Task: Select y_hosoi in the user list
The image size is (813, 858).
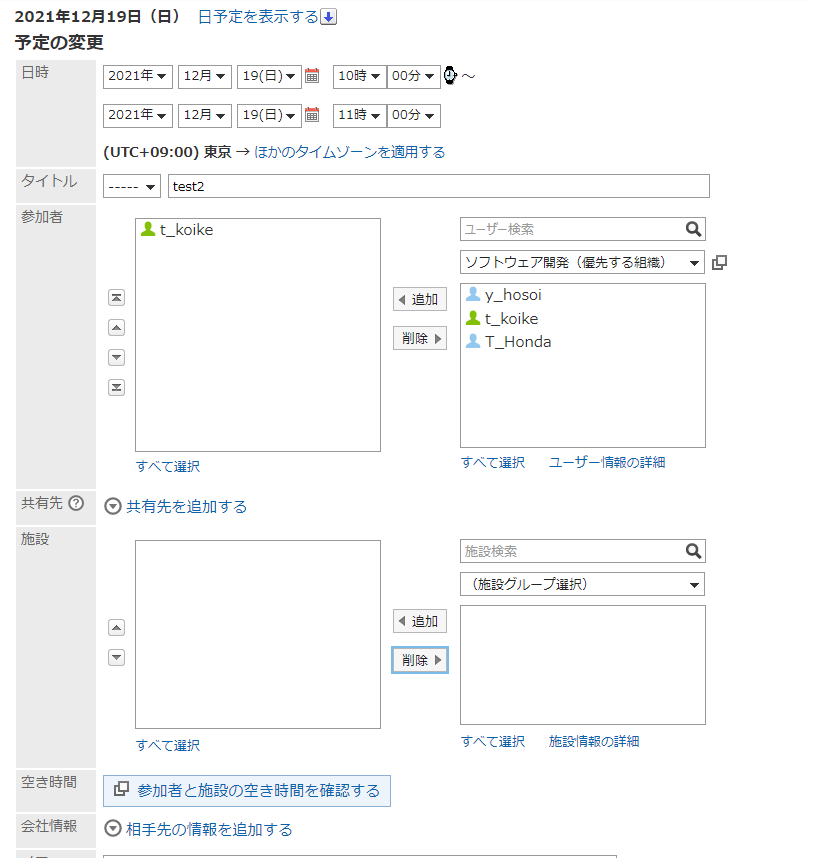Action: [513, 295]
